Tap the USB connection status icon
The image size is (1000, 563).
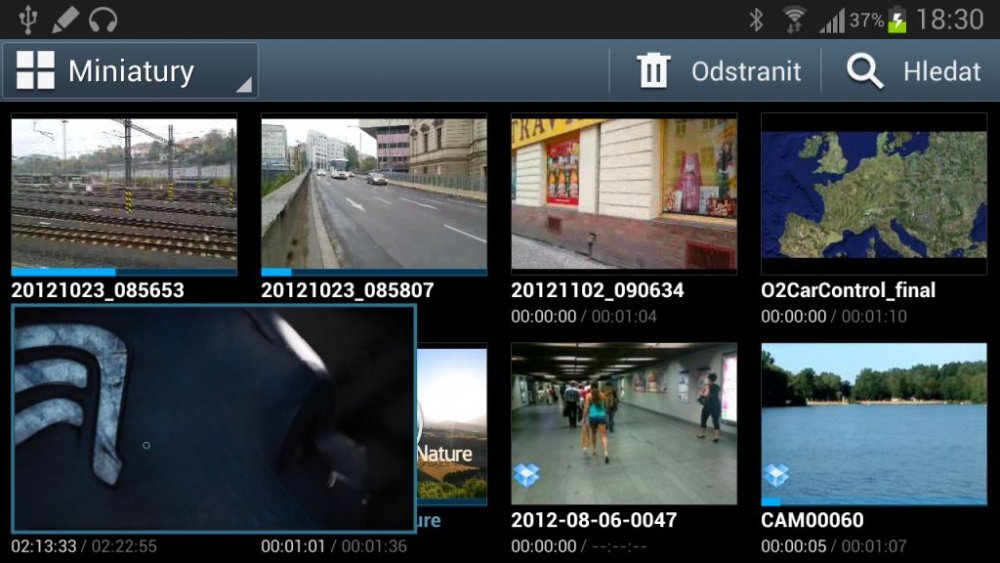pyautogui.click(x=27, y=19)
